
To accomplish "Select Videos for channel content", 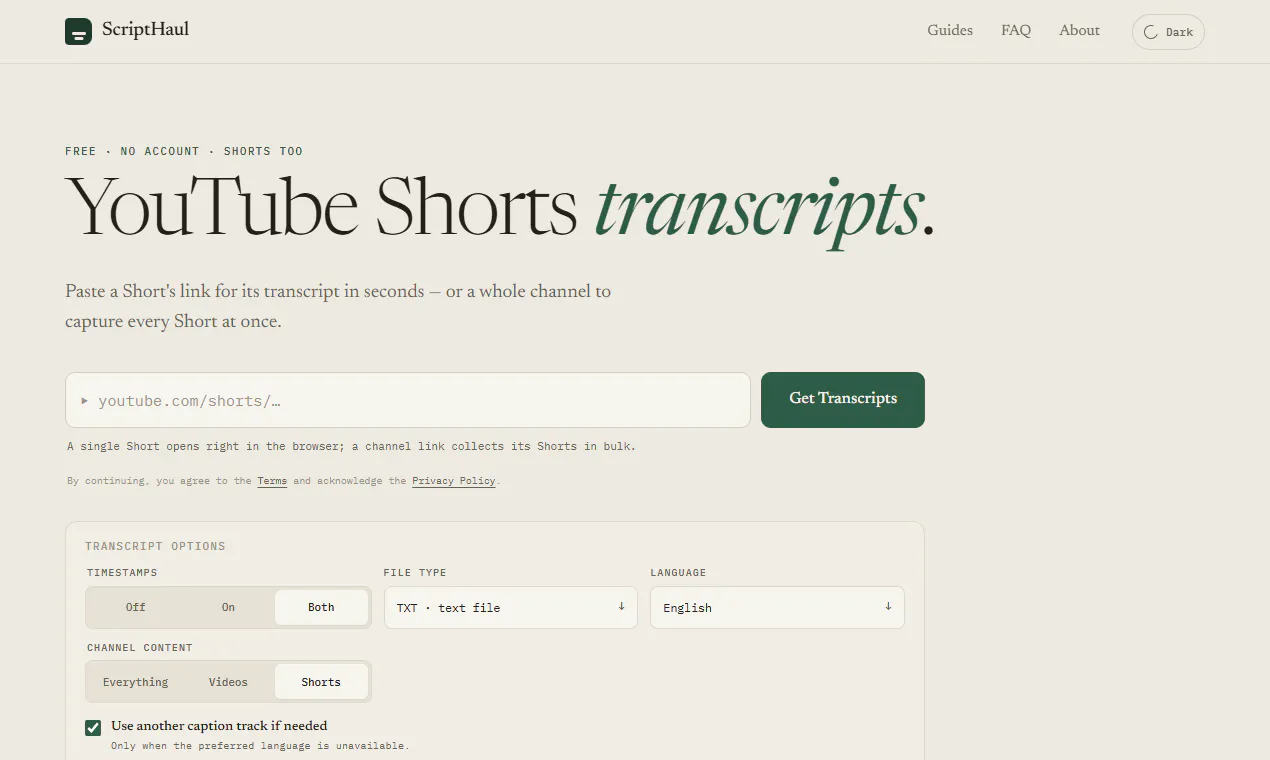I will 228,682.
